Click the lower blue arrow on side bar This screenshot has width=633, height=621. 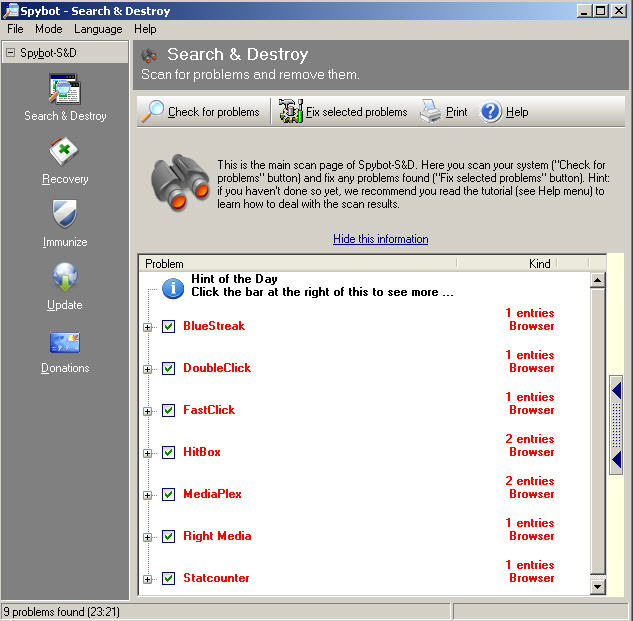point(616,460)
